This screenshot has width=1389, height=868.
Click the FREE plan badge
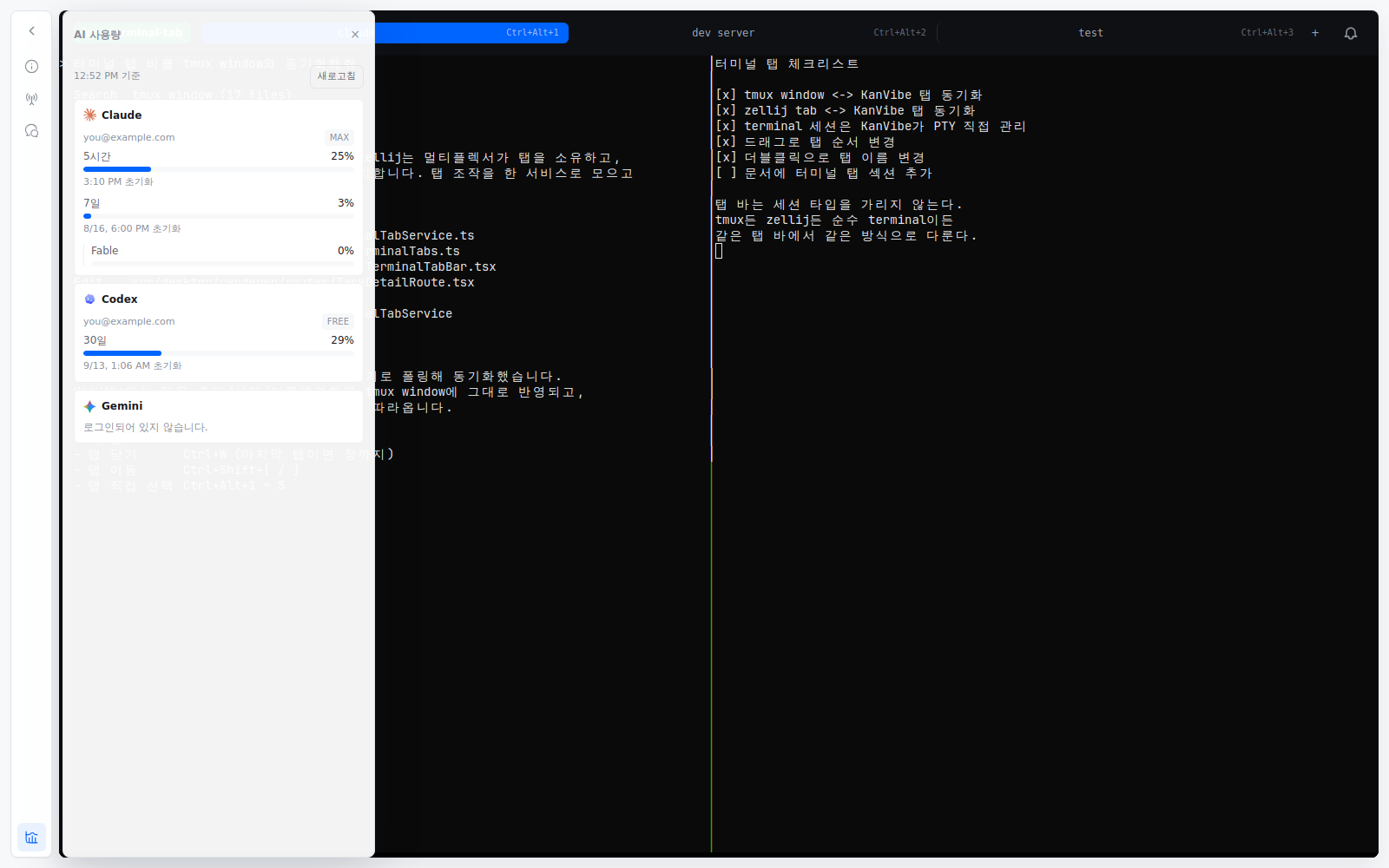point(338,321)
